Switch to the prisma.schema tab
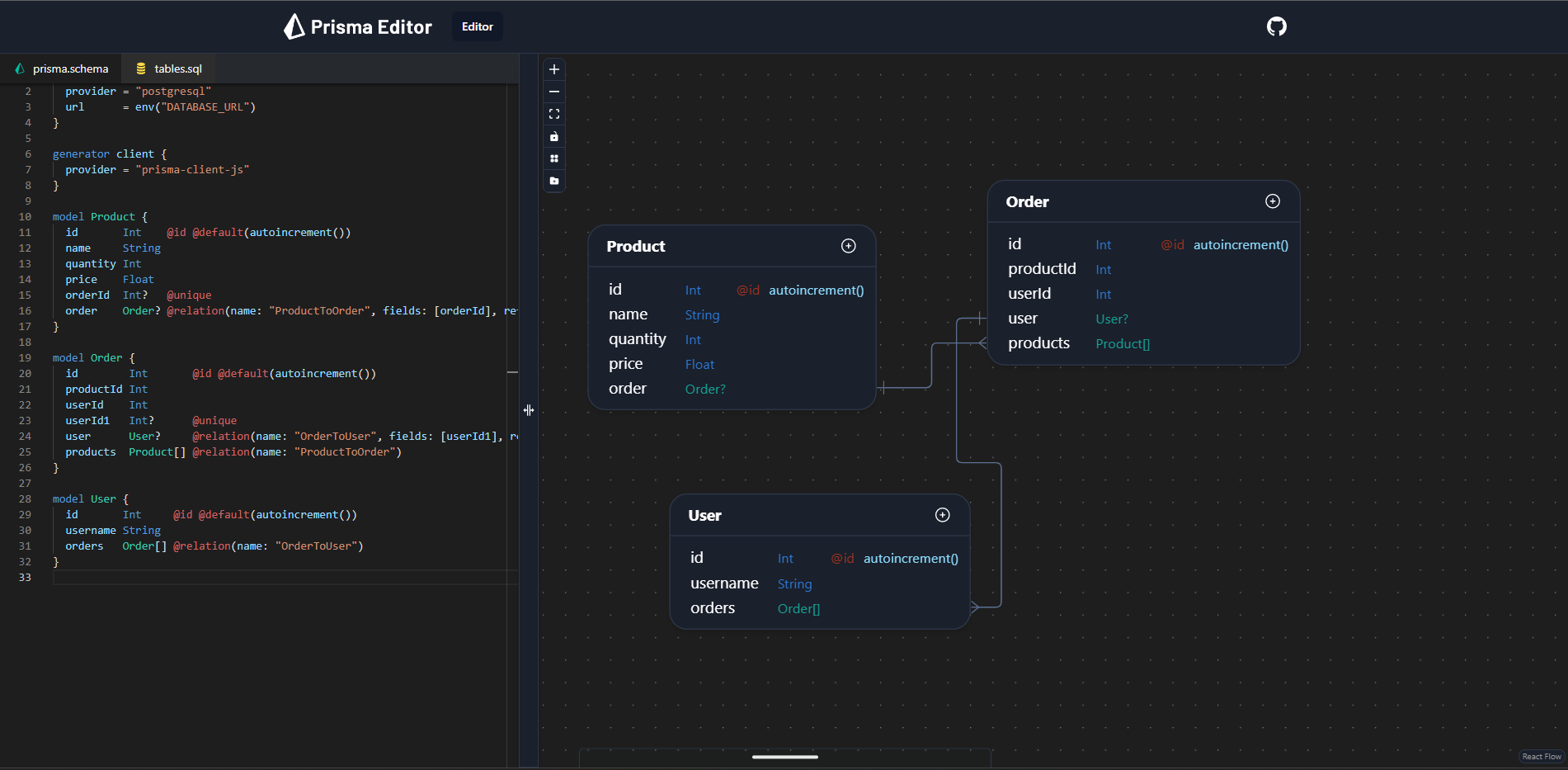Viewport: 1568px width, 770px height. coord(61,68)
